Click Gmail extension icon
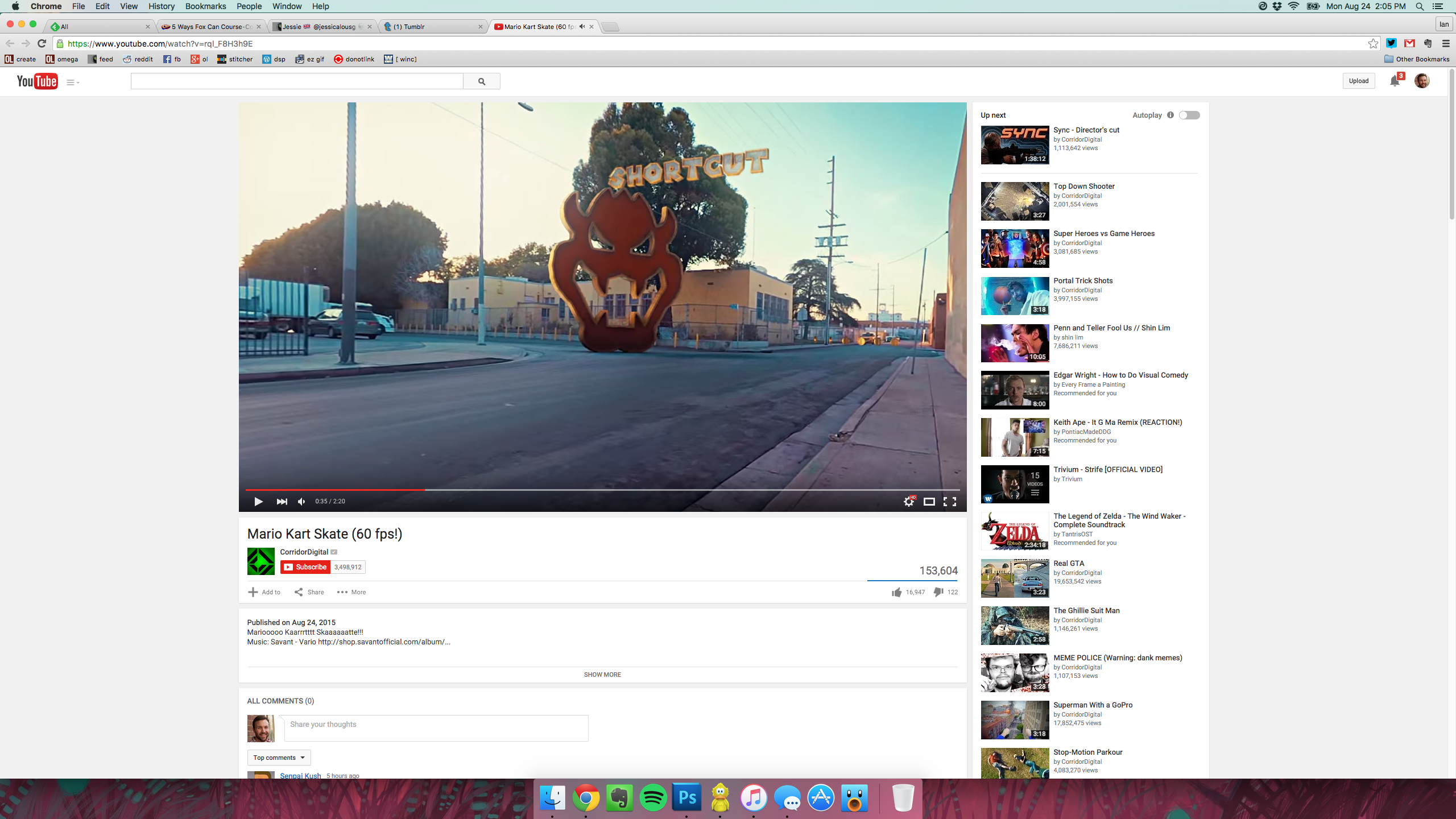1456x819 pixels. click(x=1409, y=43)
